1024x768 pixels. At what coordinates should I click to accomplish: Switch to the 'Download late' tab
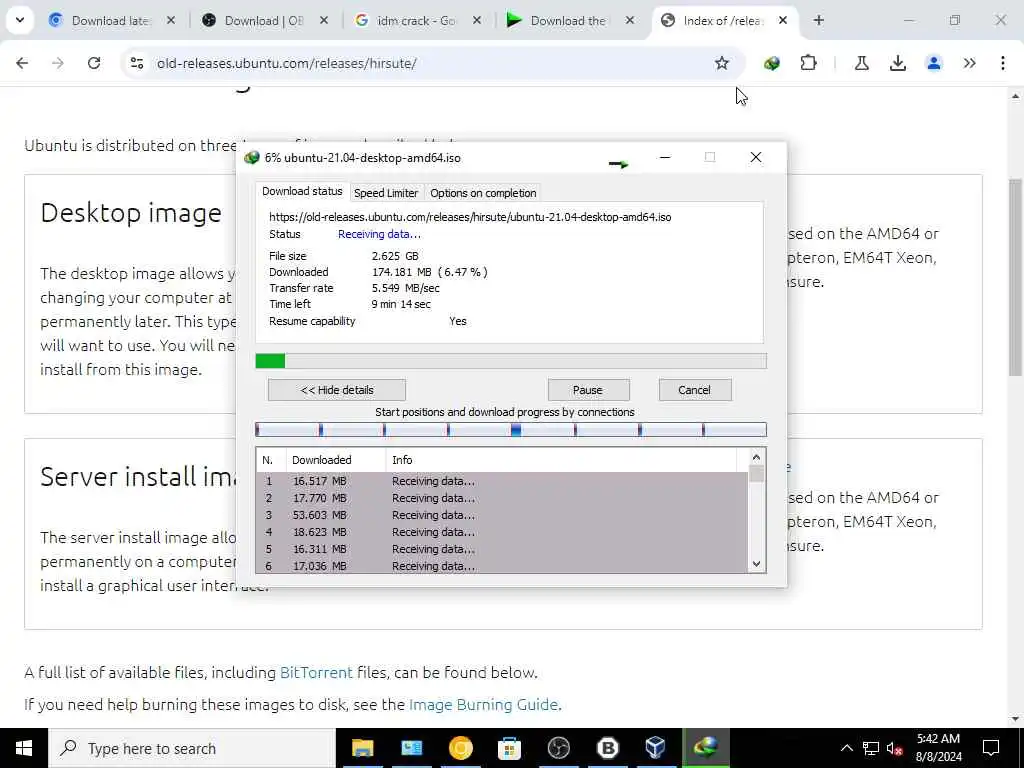(111, 21)
